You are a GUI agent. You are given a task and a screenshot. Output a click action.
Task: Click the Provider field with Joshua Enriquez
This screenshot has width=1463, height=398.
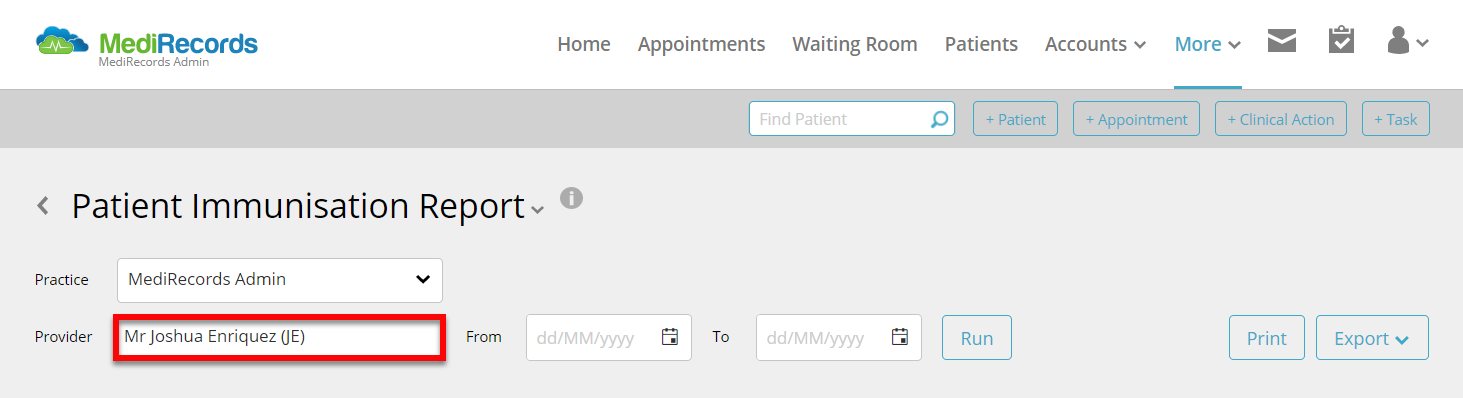280,337
